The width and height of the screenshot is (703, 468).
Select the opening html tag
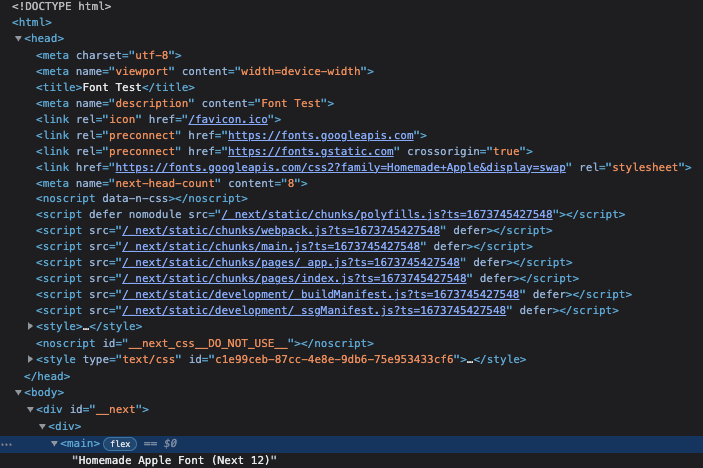(x=32, y=22)
